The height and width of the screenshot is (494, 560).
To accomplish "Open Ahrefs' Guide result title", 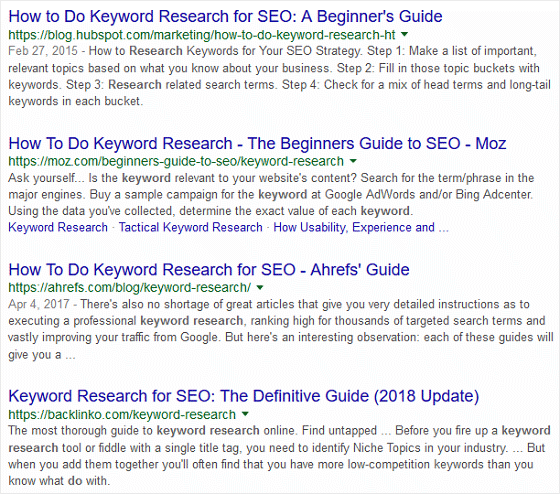I will click(x=209, y=270).
